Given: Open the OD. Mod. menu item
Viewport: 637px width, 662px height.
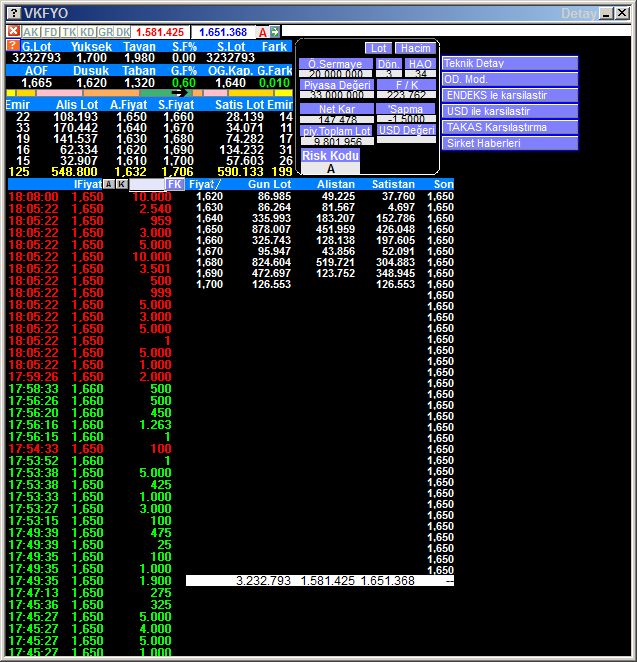Looking at the screenshot, I should [x=509, y=79].
